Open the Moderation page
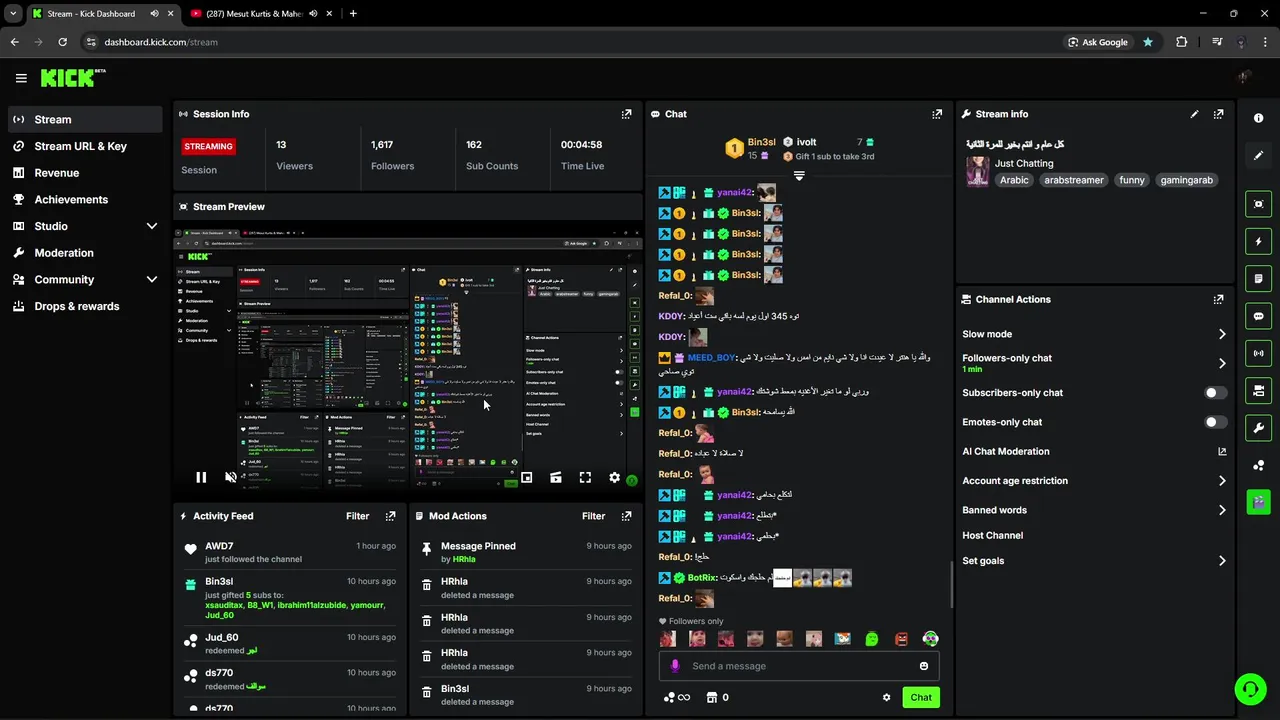The width and height of the screenshot is (1280, 720). tap(84, 253)
